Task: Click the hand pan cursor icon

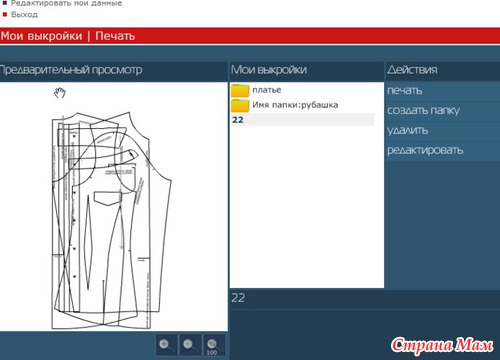Action: 60,93
